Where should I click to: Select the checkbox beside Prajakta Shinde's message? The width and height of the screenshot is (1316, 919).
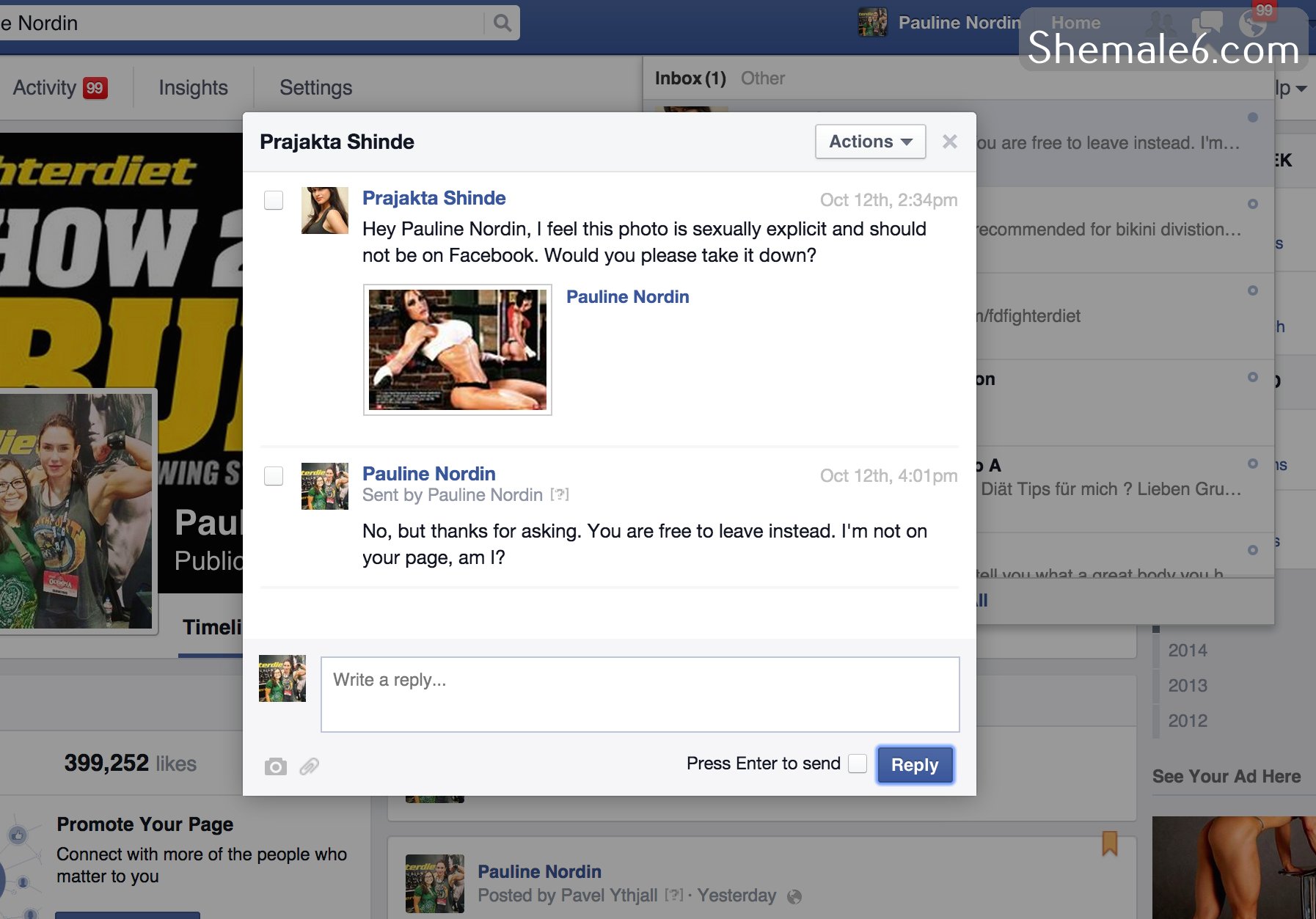coord(274,200)
